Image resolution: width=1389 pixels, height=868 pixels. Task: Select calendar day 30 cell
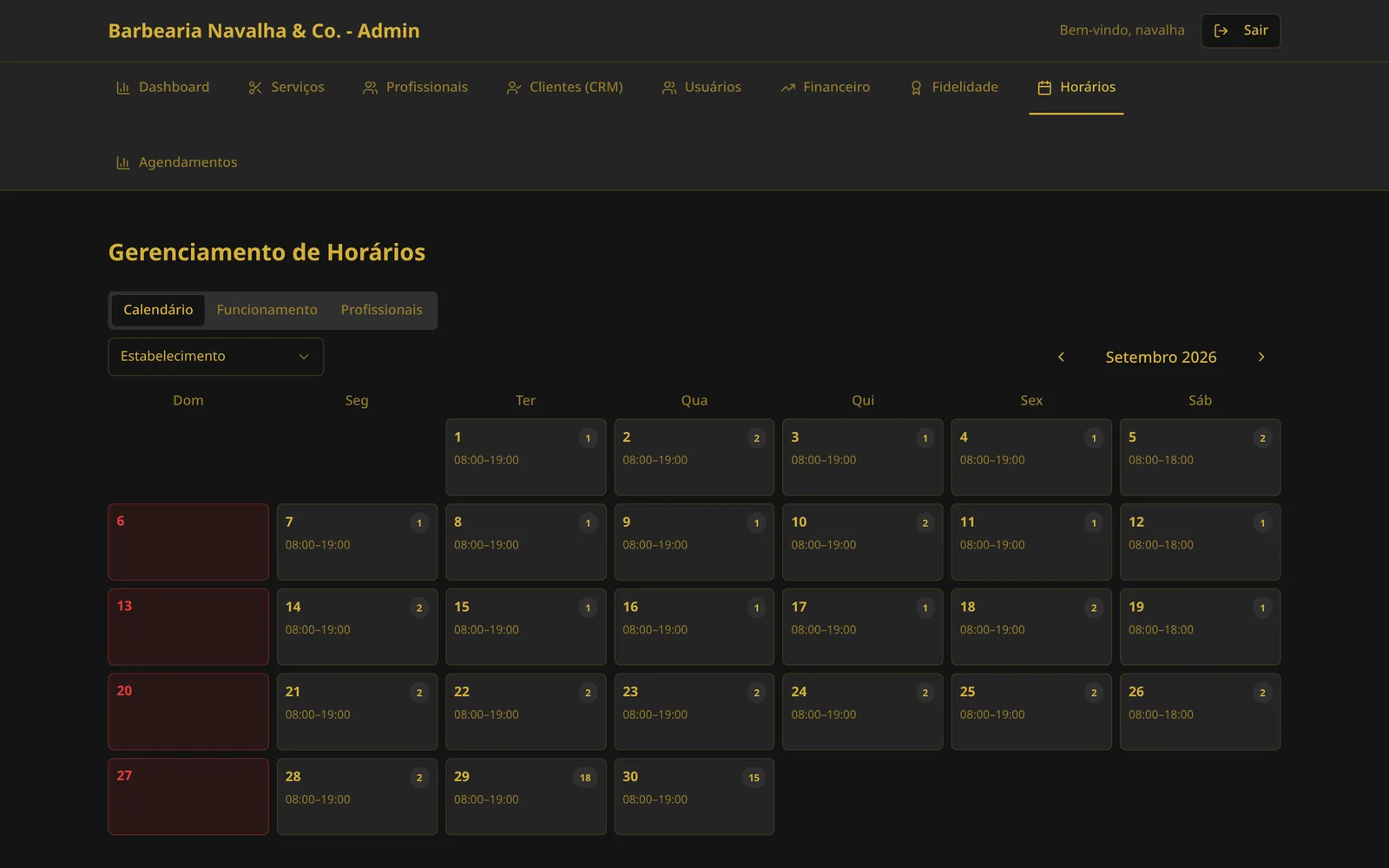[x=694, y=797]
